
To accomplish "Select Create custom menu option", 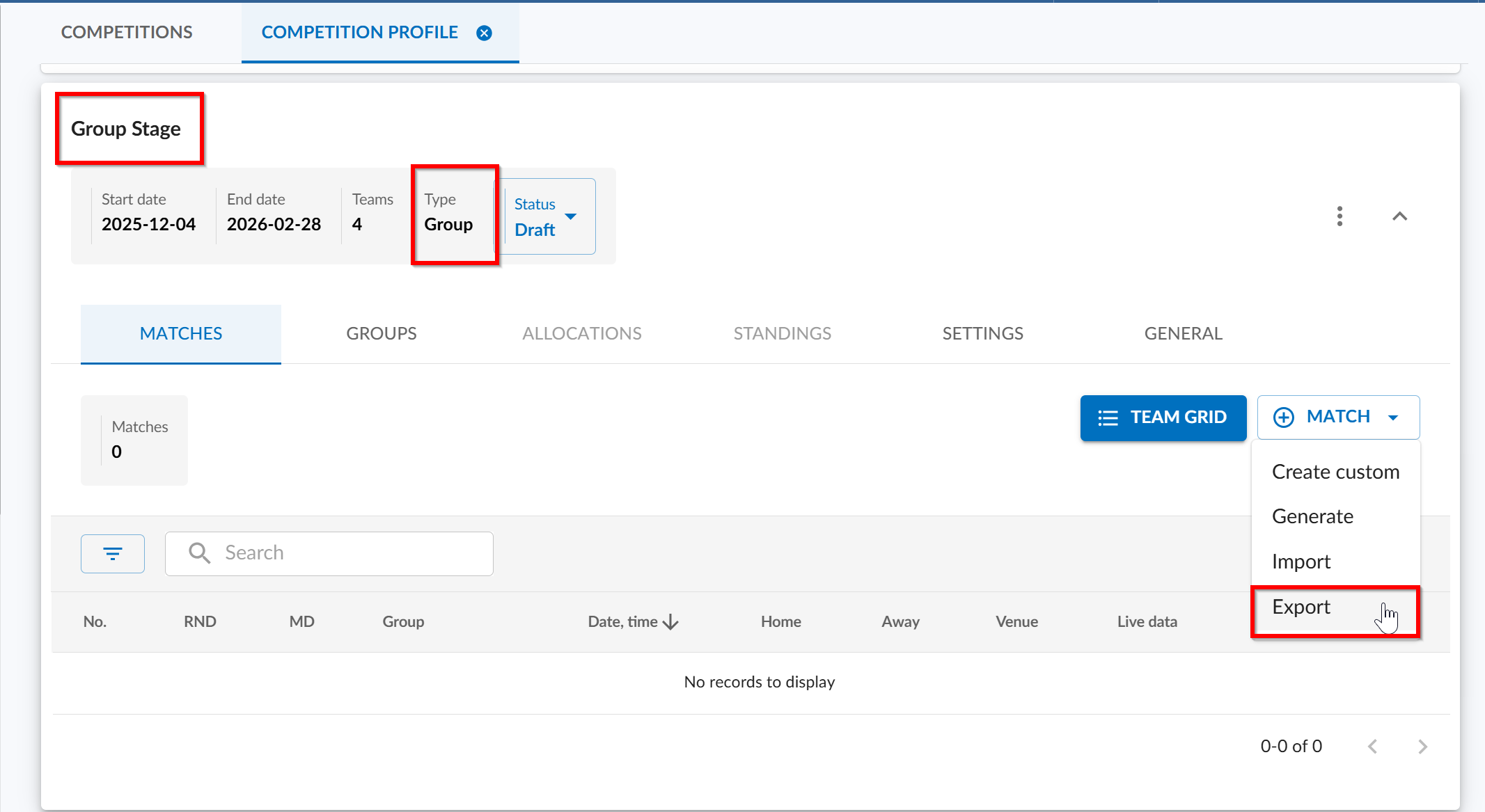I will (x=1335, y=472).
